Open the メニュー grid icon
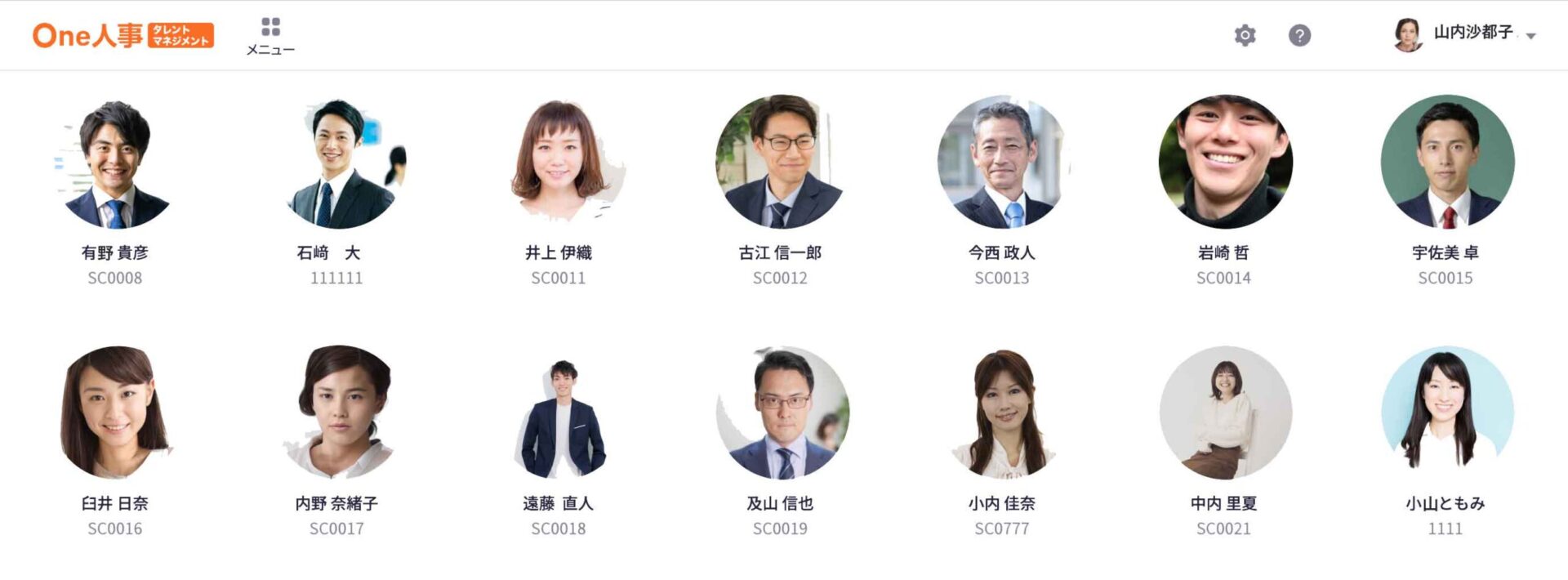Viewport: 1568px width, 580px height. click(x=270, y=27)
